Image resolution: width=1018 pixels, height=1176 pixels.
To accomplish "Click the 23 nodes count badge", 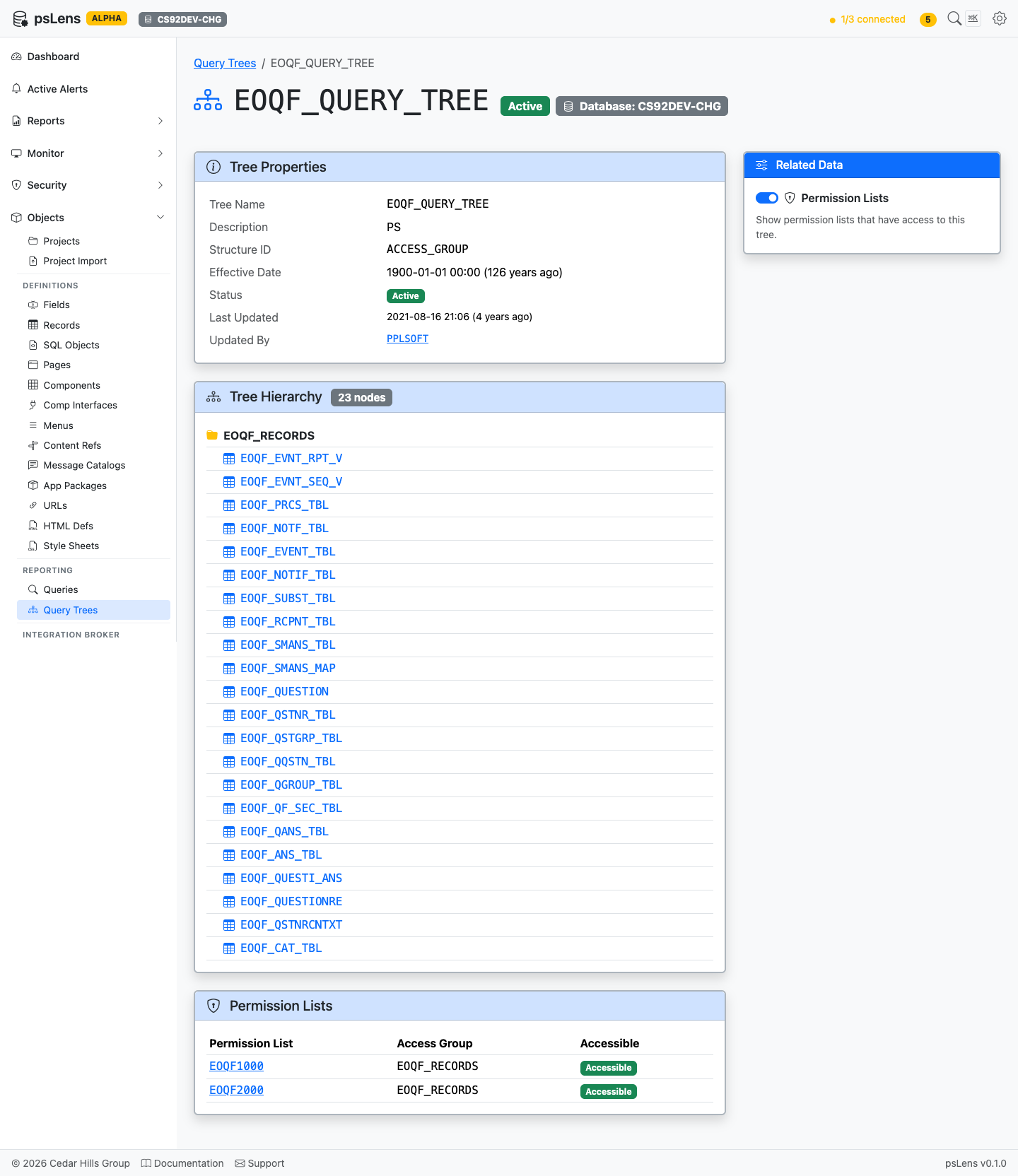I will point(361,397).
